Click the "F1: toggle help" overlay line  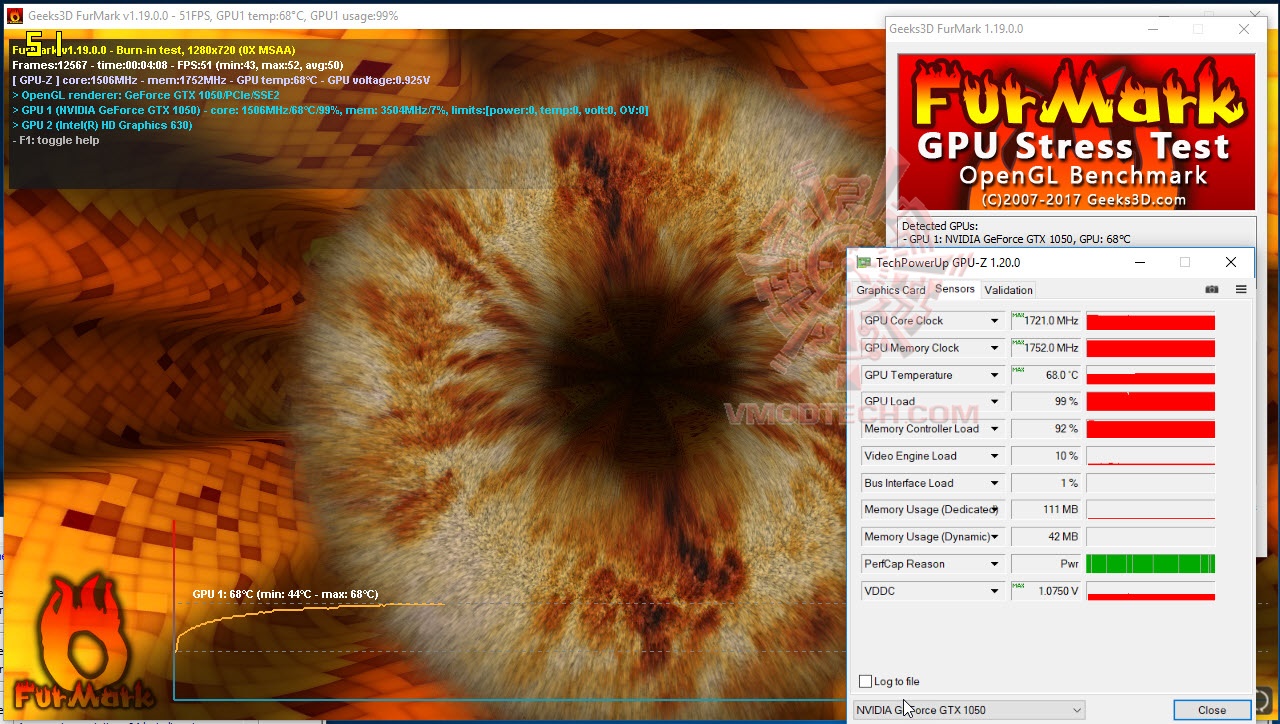(x=56, y=141)
